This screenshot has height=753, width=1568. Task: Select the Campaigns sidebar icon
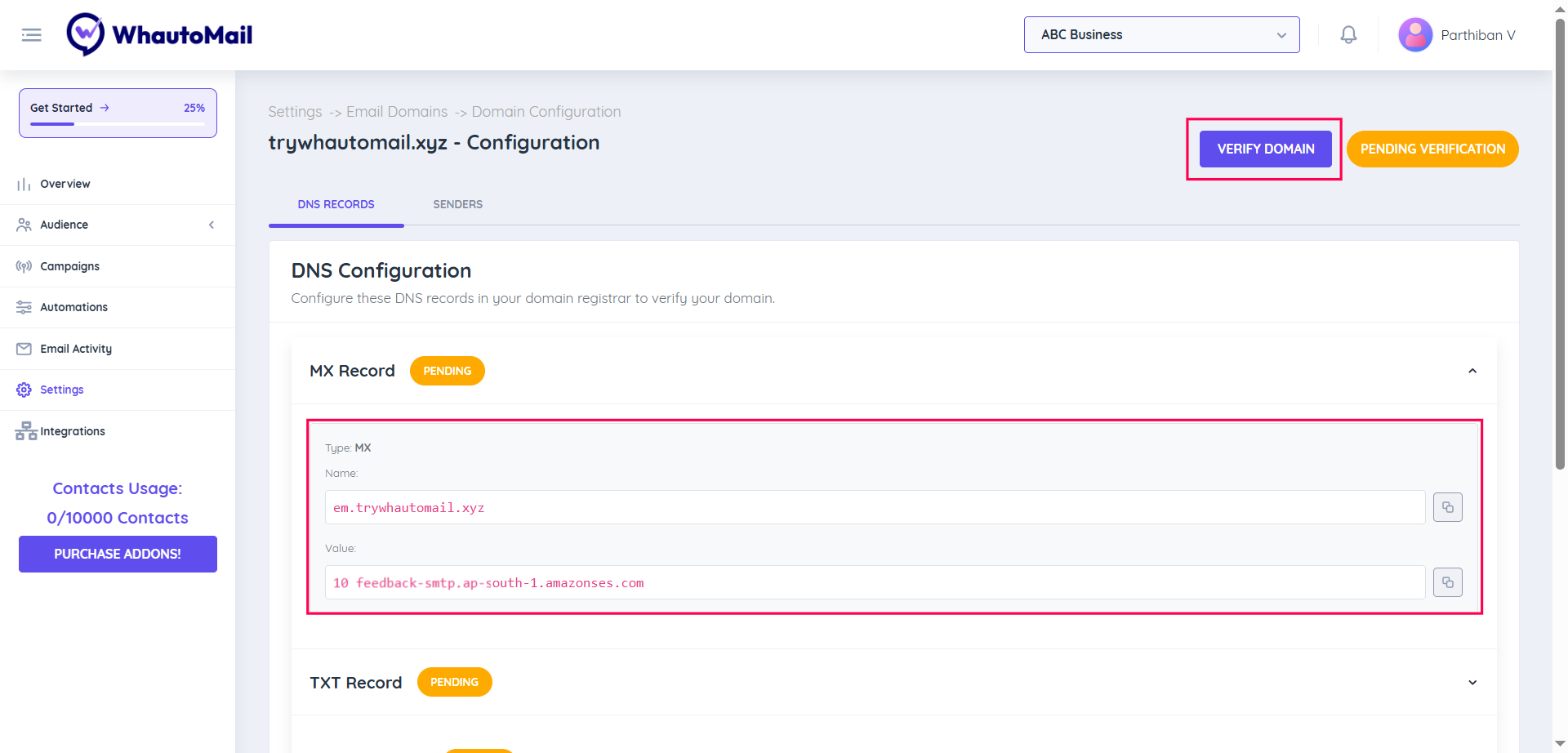click(24, 265)
